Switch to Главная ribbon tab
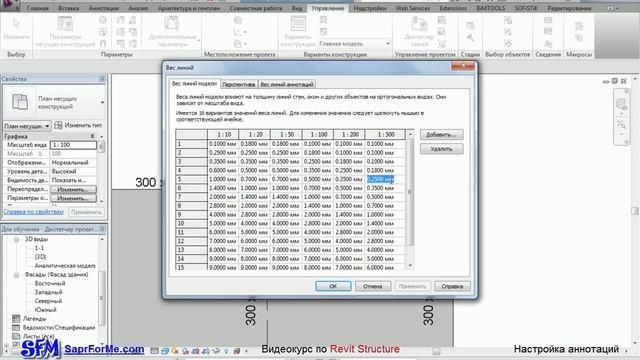 click(38, 8)
